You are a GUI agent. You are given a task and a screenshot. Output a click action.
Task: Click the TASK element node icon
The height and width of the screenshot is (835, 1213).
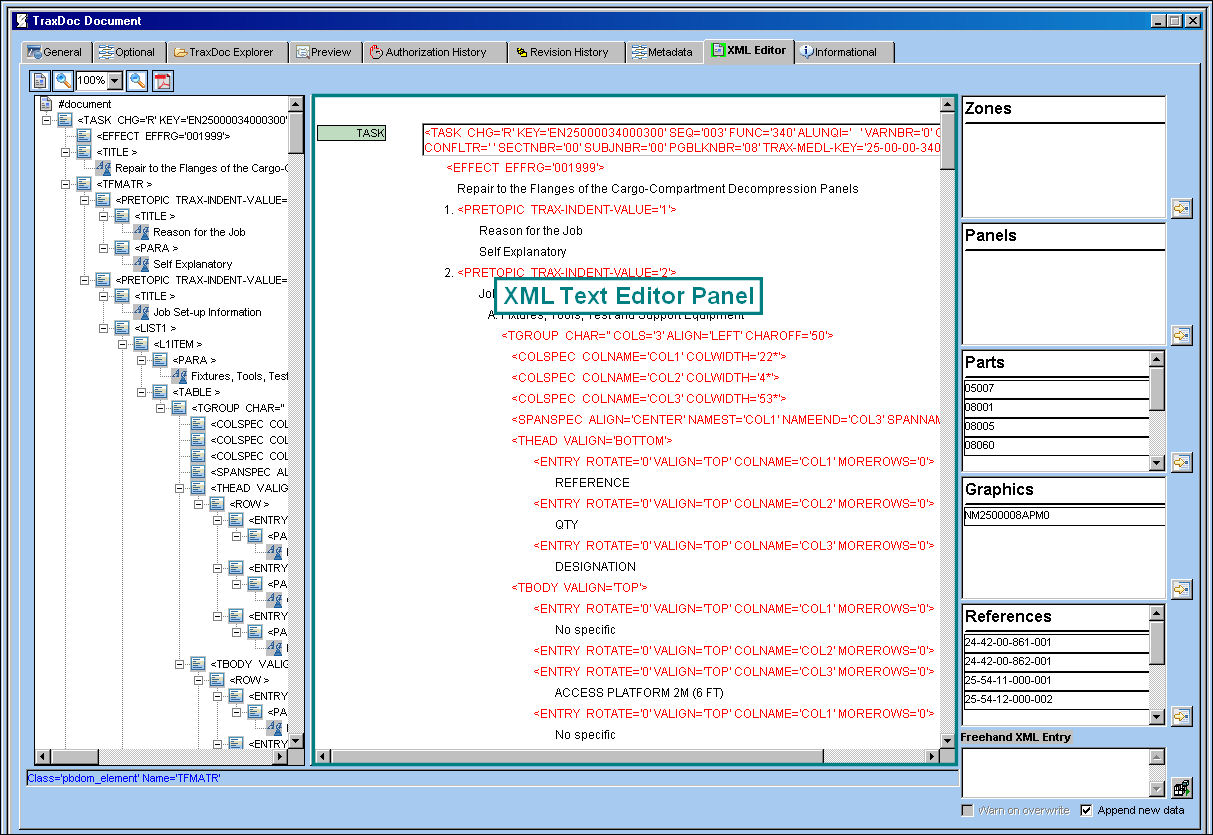(x=65, y=120)
